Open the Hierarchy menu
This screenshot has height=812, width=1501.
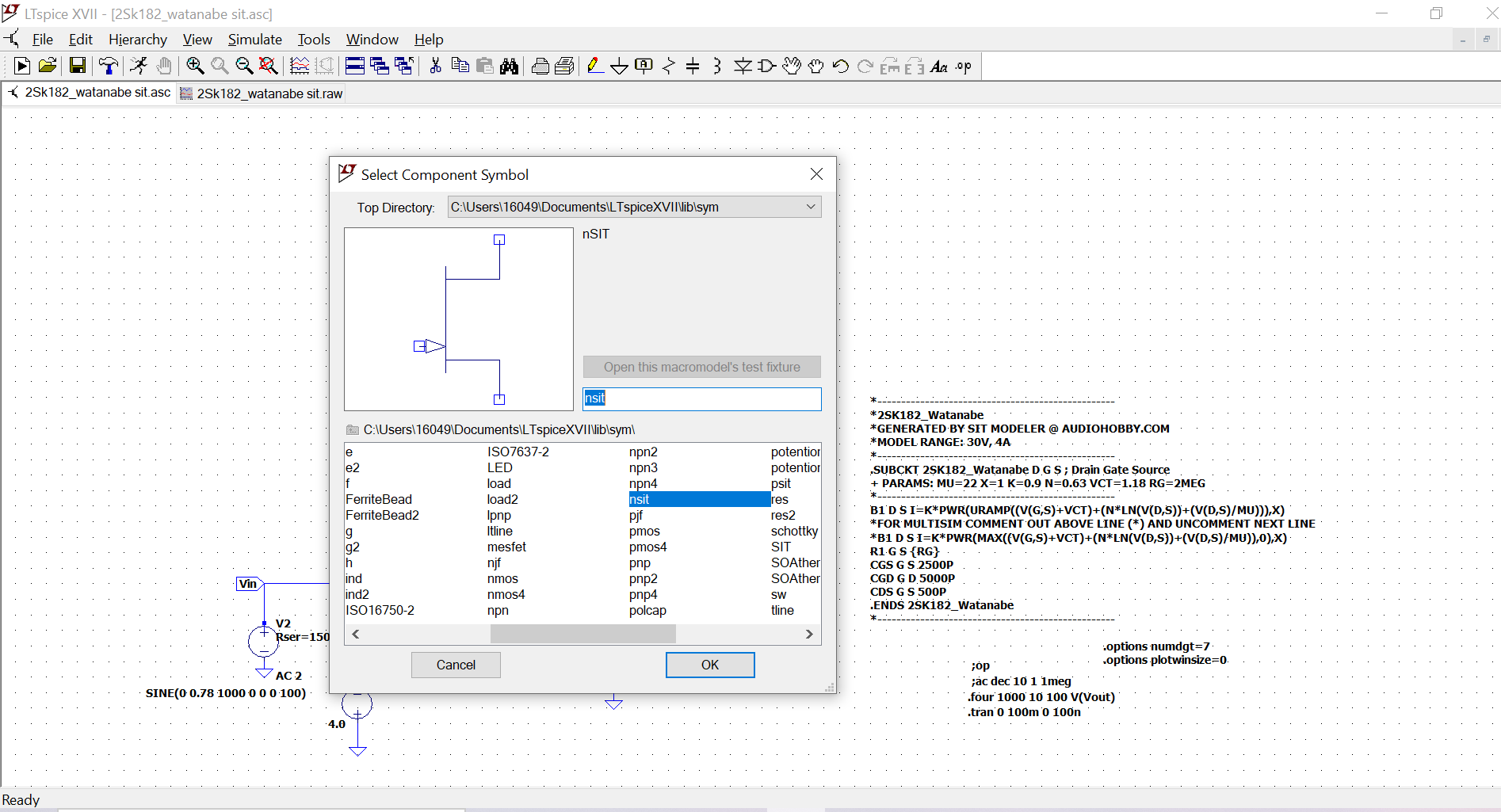pyautogui.click(x=138, y=40)
